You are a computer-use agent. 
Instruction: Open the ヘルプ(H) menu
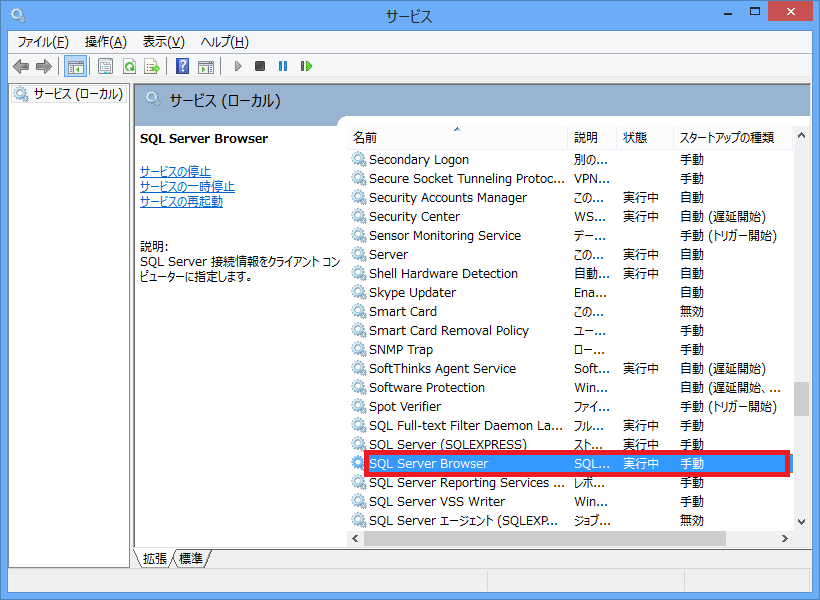[x=224, y=42]
